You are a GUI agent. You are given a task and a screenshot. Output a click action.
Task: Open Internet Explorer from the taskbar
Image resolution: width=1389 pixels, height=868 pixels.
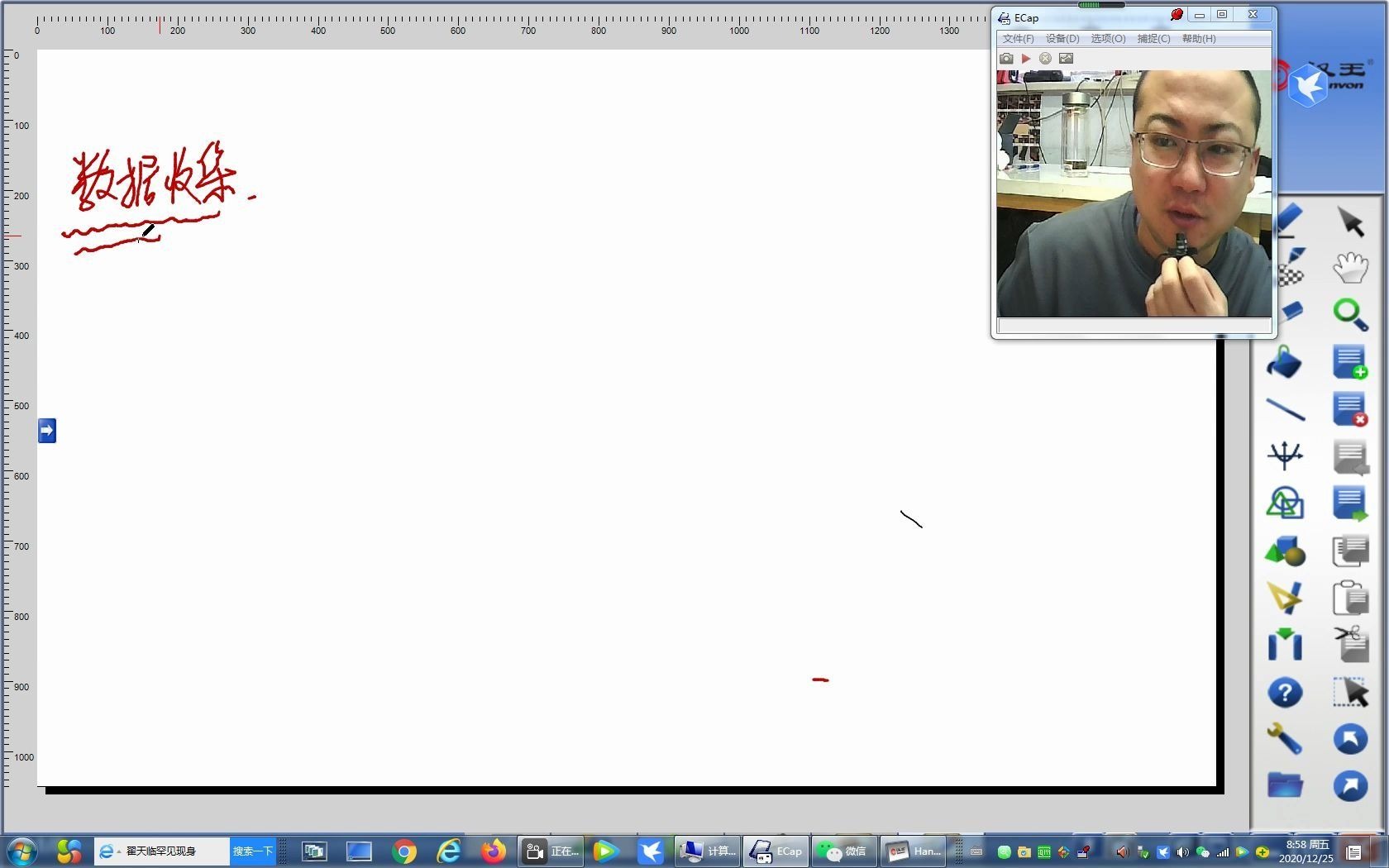[449, 851]
